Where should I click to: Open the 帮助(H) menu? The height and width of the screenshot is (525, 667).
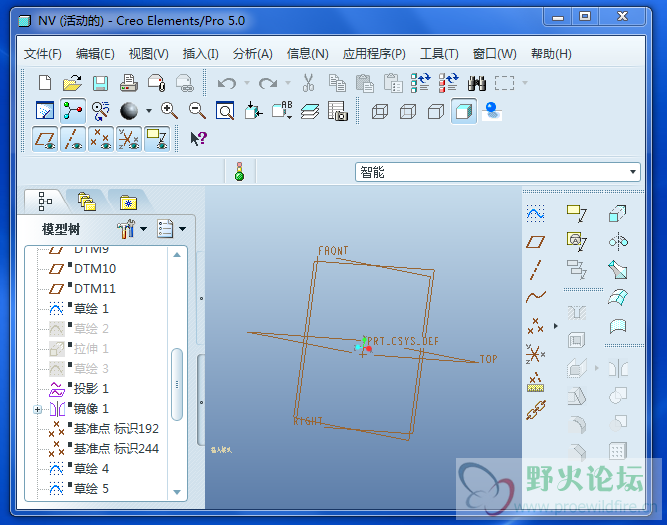tap(551, 54)
